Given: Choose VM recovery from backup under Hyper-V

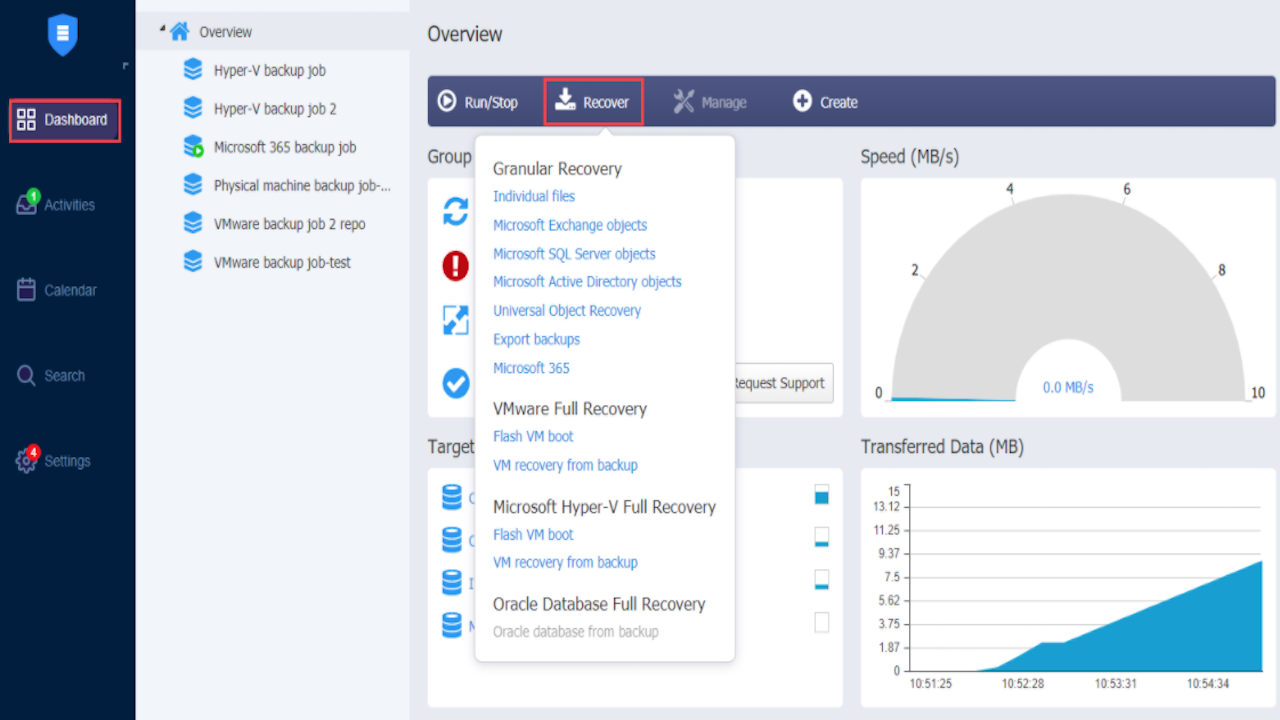Looking at the screenshot, I should tap(565, 563).
